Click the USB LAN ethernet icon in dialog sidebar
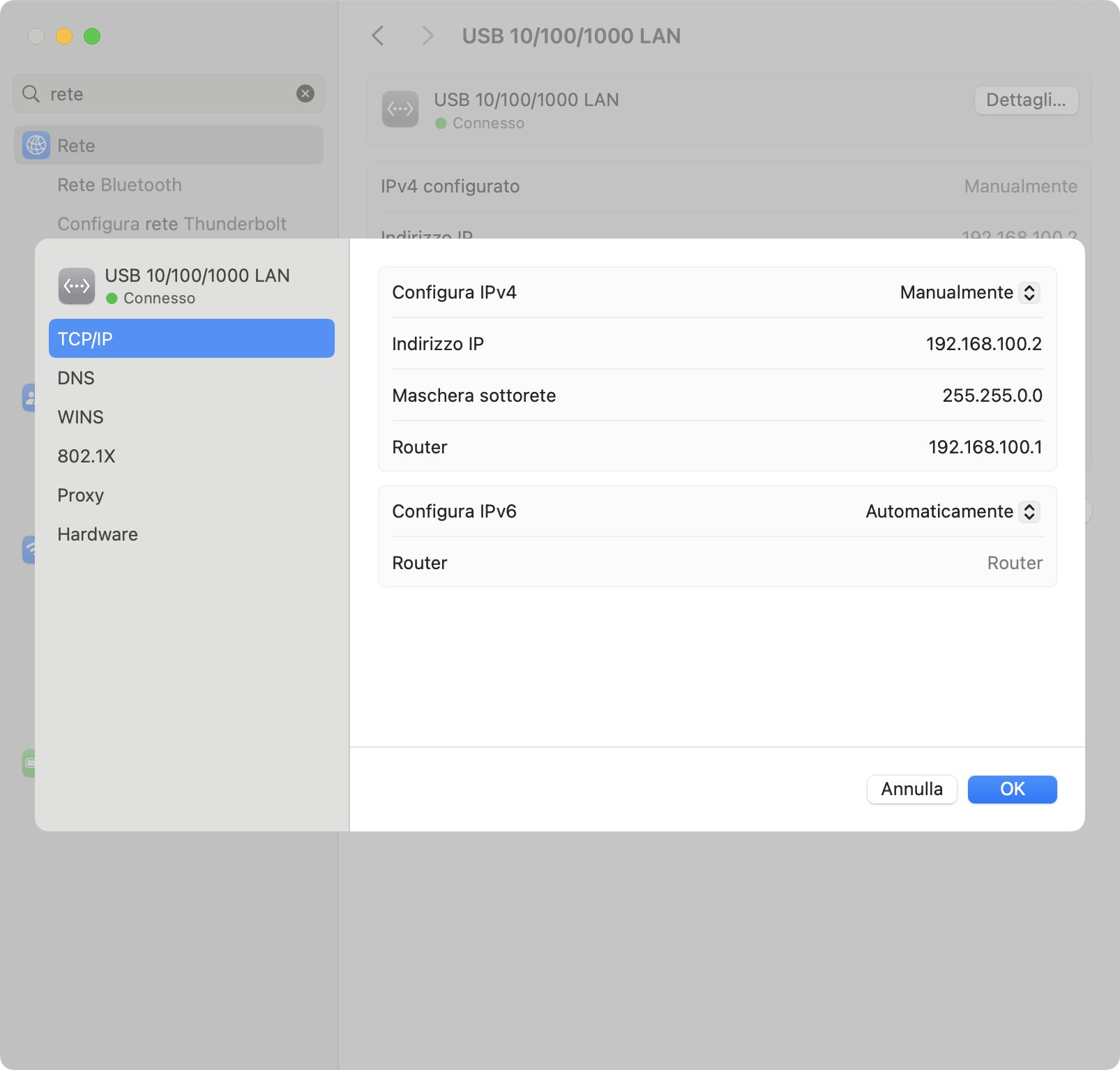The width and height of the screenshot is (1120, 1070). (77, 286)
